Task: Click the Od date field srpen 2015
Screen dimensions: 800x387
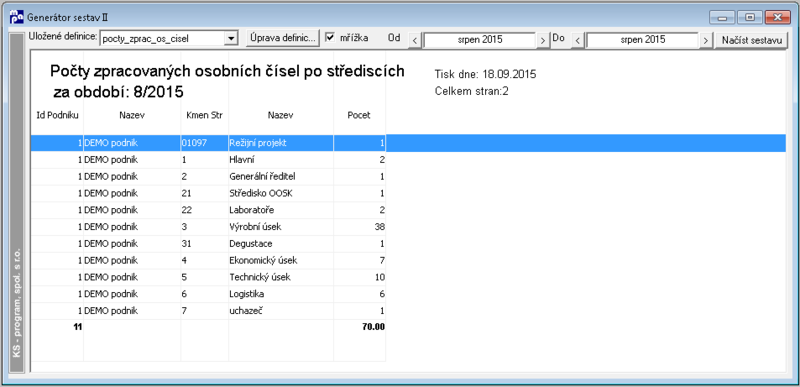Action: point(479,40)
